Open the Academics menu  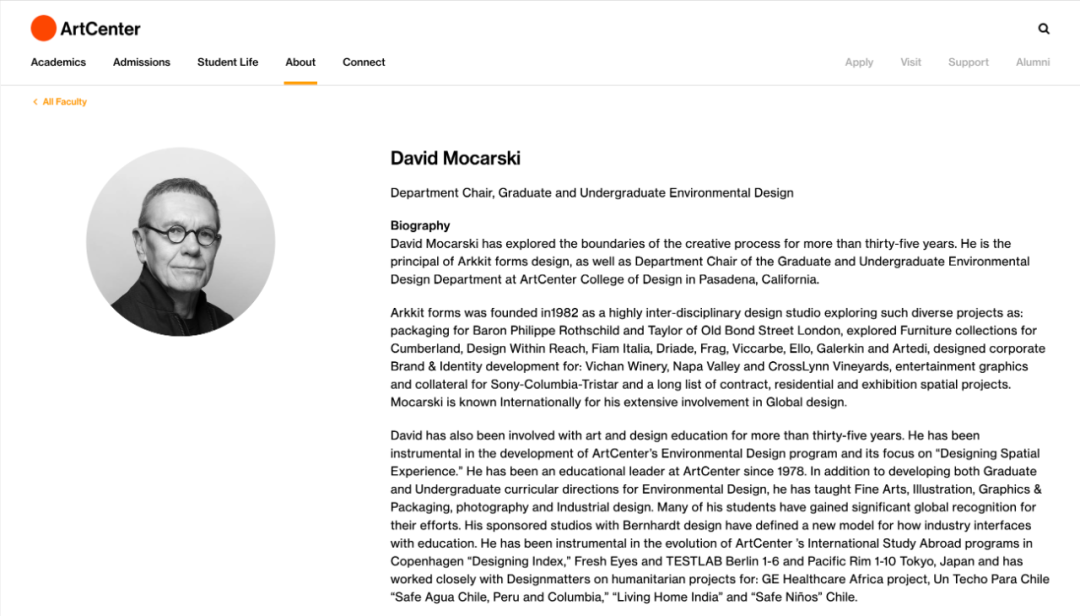(x=59, y=62)
